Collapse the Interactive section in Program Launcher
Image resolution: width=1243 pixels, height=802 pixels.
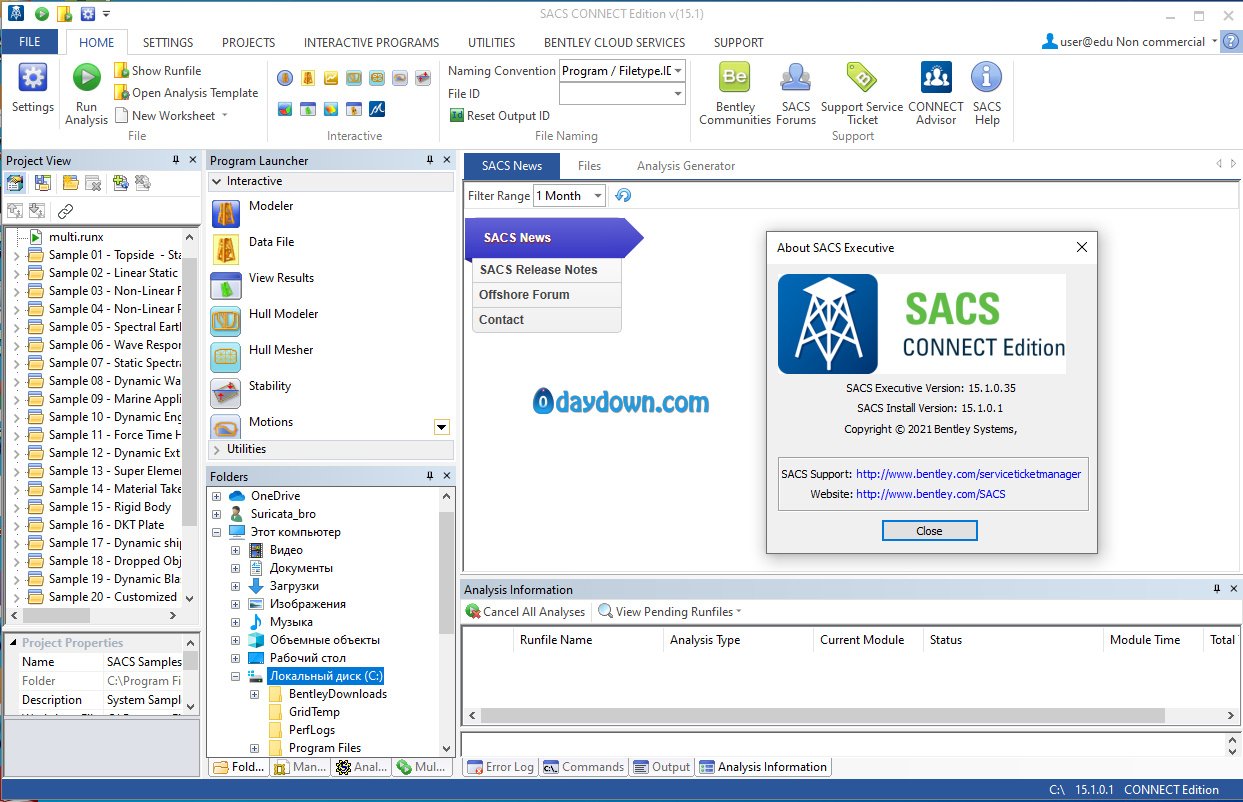pyautogui.click(x=216, y=181)
